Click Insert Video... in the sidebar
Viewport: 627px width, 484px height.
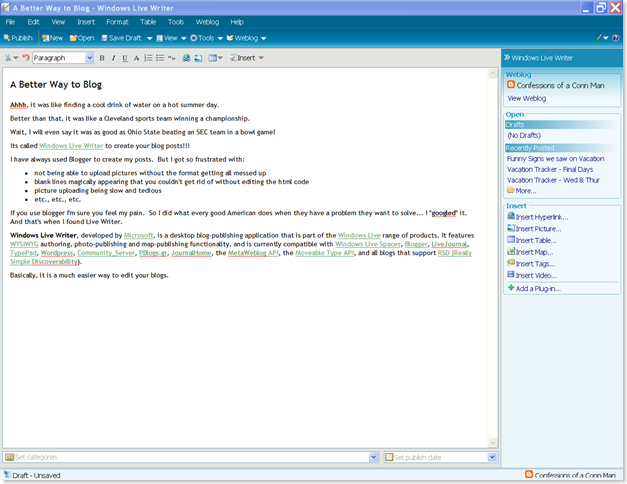point(532,275)
